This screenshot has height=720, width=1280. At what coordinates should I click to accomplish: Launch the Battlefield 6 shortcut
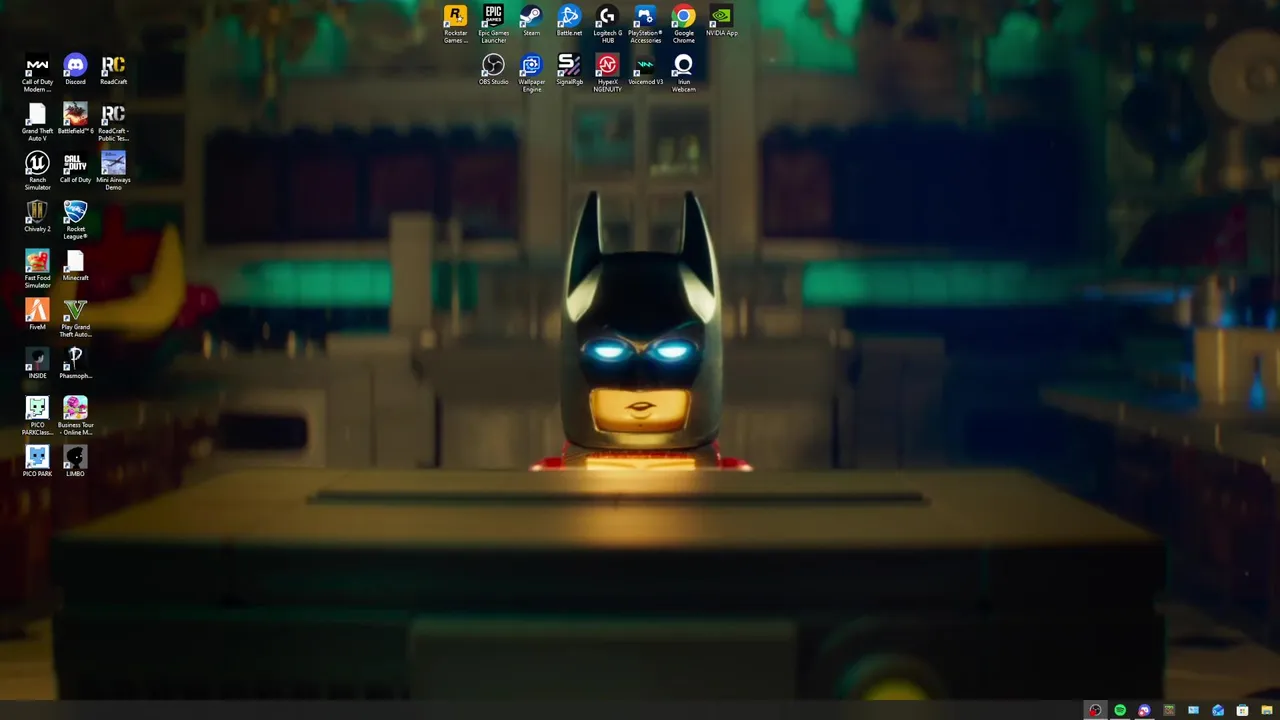click(75, 119)
